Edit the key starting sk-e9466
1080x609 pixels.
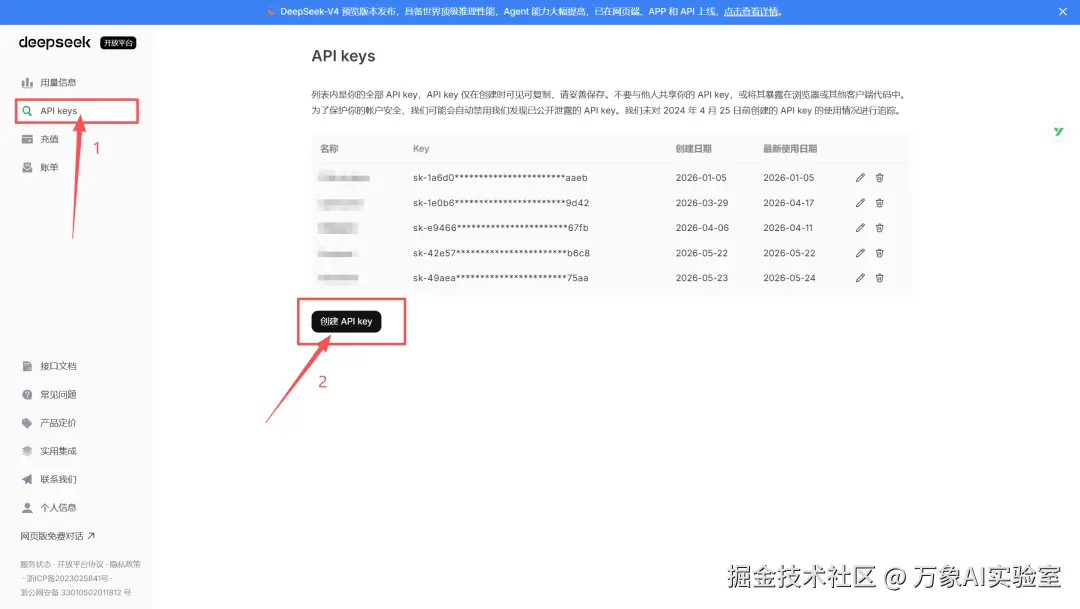(860, 228)
